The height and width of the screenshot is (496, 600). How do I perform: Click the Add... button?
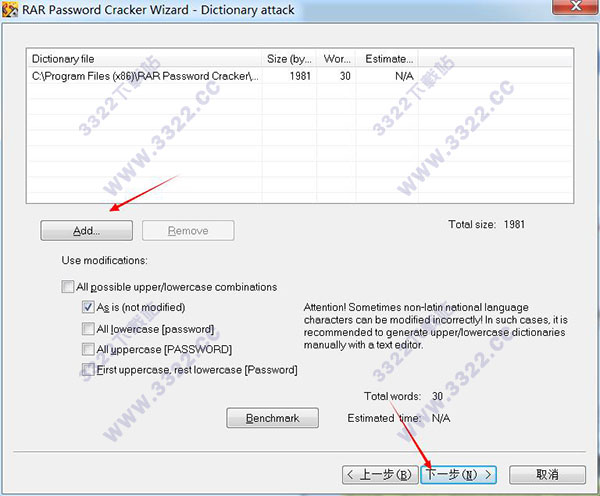pyautogui.click(x=86, y=230)
